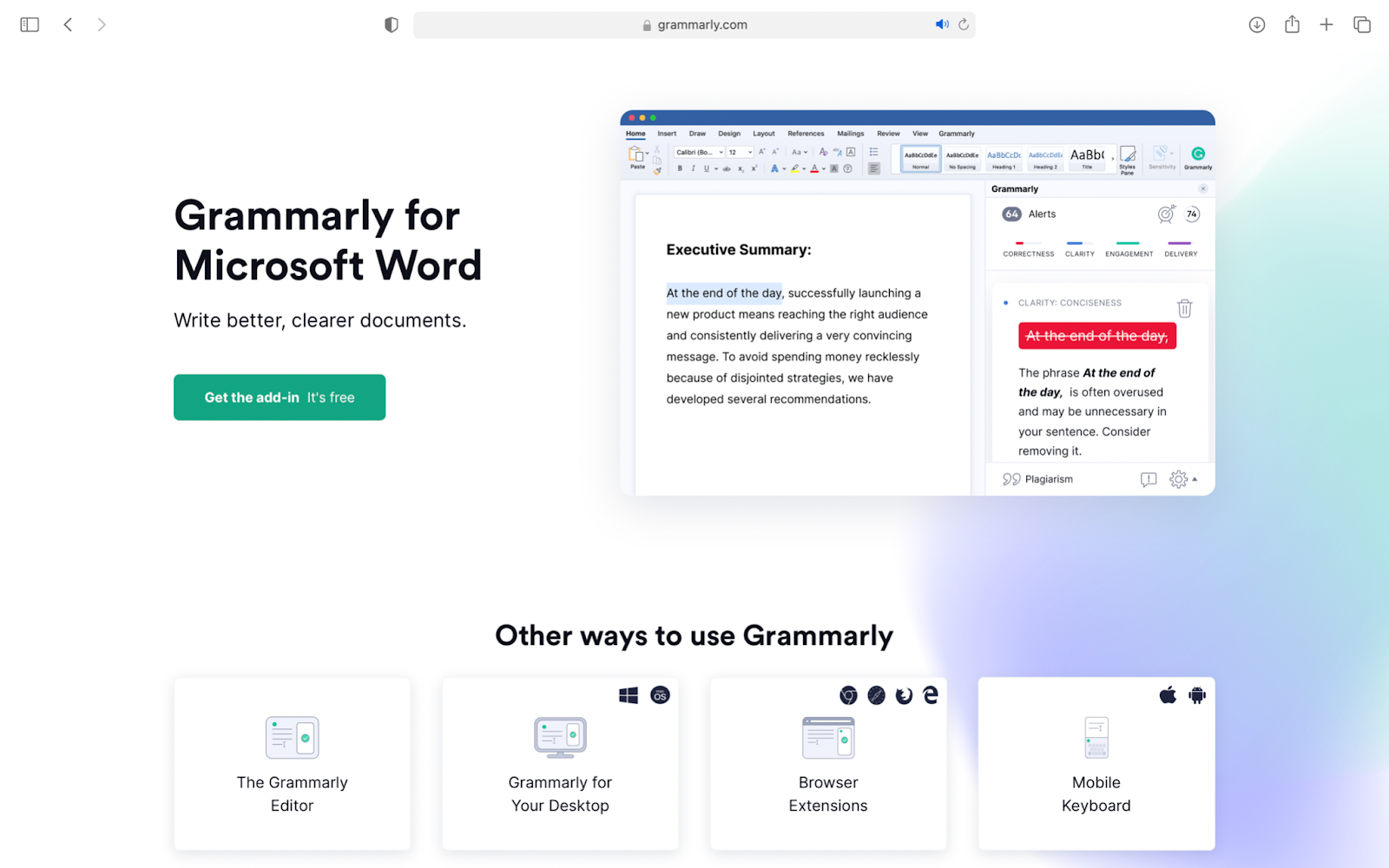Click the yellow text highlight color
This screenshot has width=1389, height=868.
[x=794, y=168]
